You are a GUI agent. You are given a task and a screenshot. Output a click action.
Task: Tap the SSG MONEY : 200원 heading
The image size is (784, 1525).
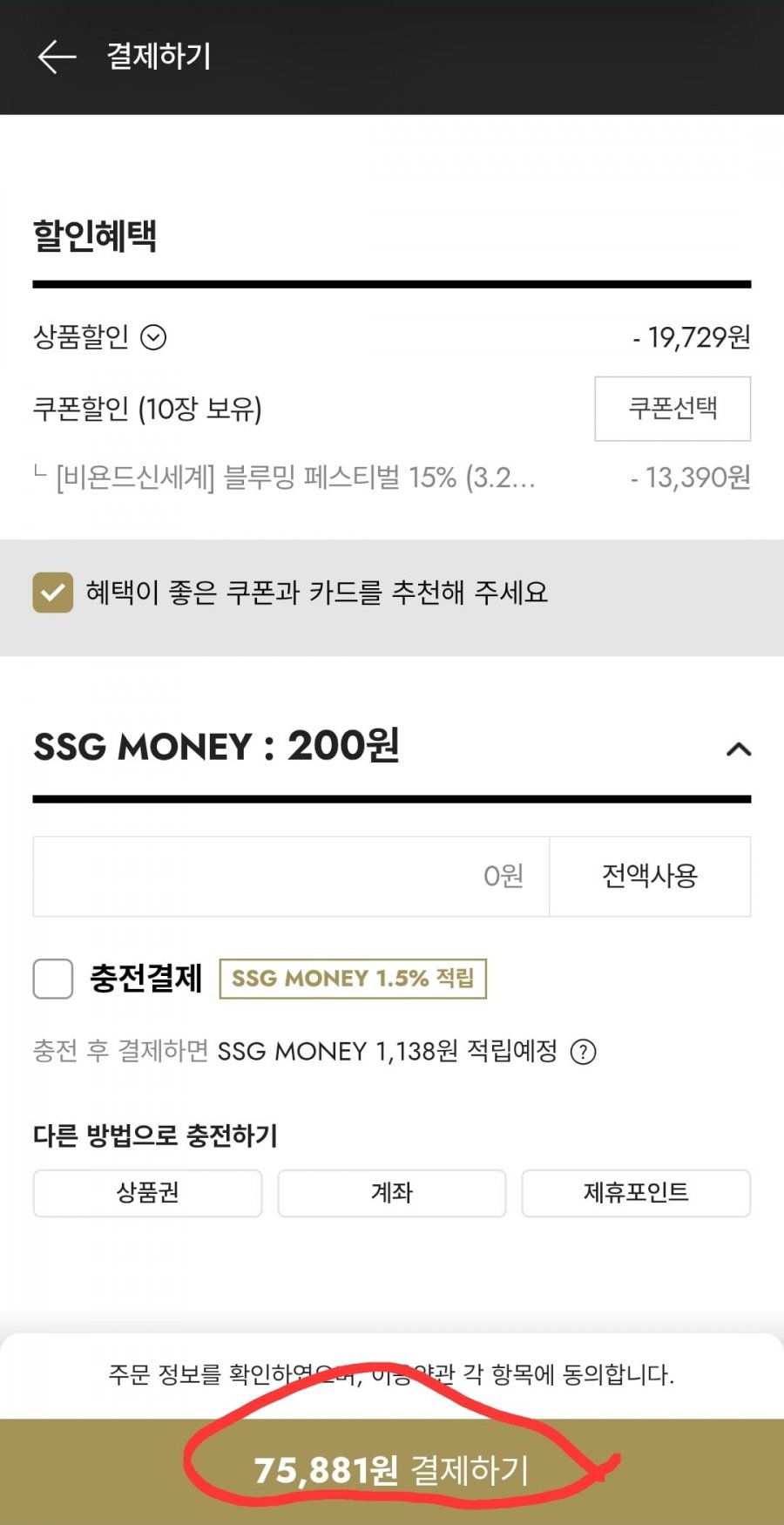(x=216, y=747)
